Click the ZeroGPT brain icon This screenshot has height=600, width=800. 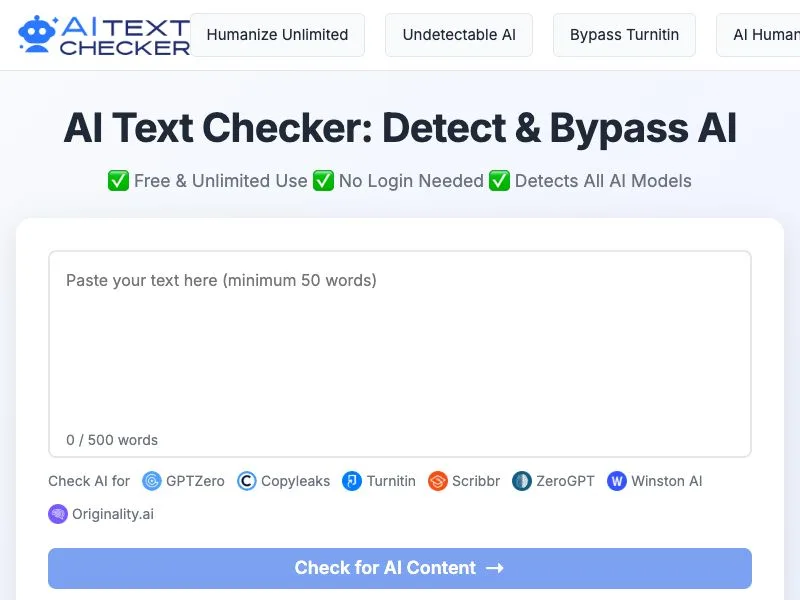[521, 481]
